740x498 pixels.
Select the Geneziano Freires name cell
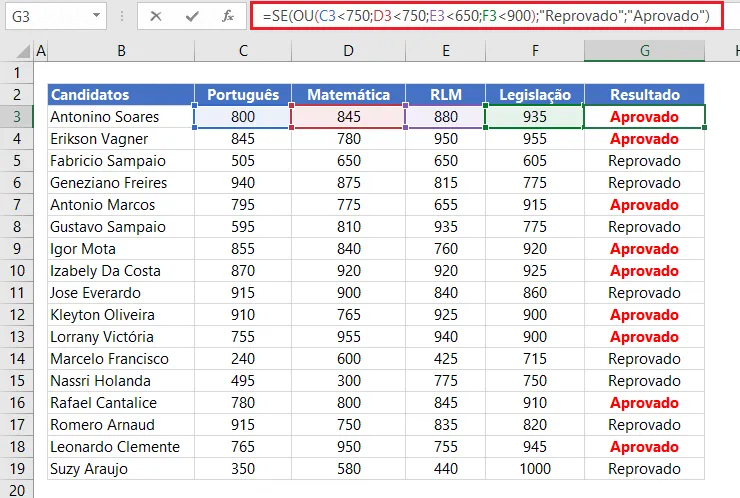click(x=121, y=183)
